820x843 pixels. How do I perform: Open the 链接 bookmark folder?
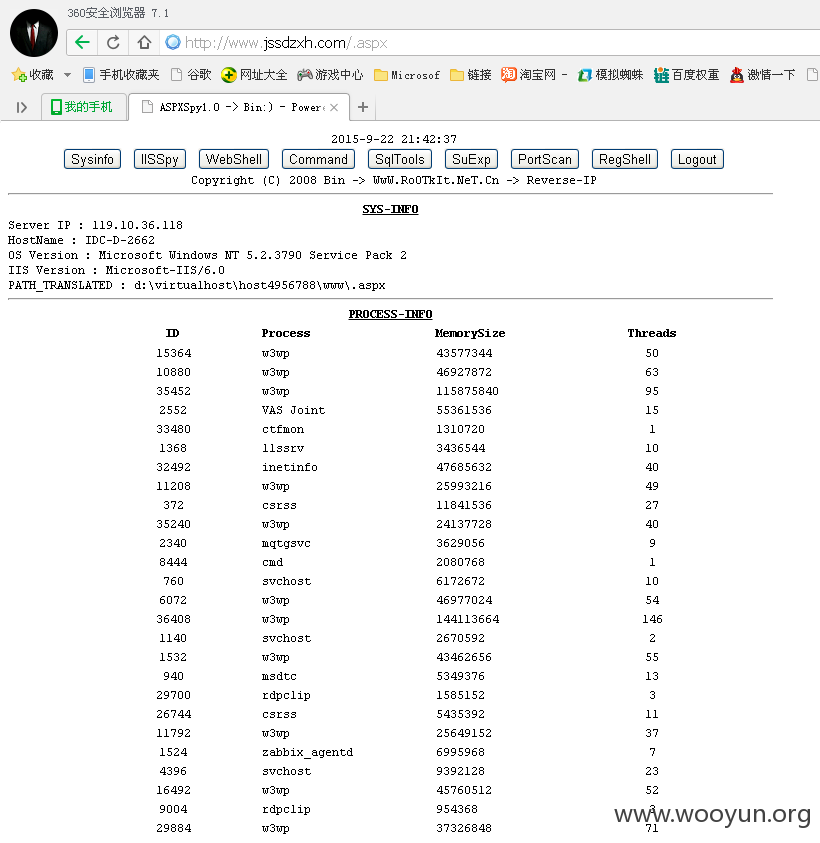pyautogui.click(x=471, y=75)
